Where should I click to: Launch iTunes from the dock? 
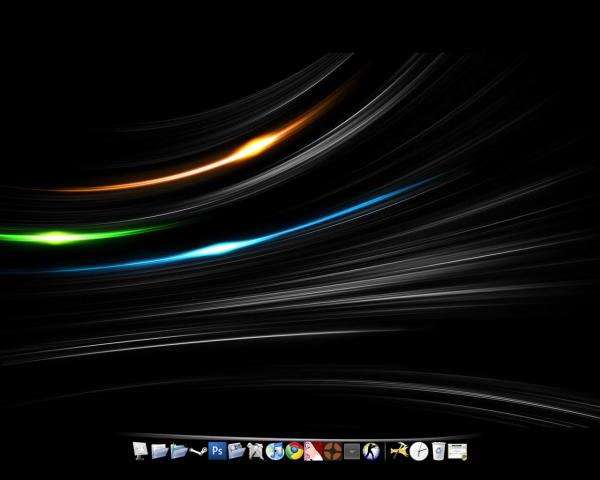(274, 451)
